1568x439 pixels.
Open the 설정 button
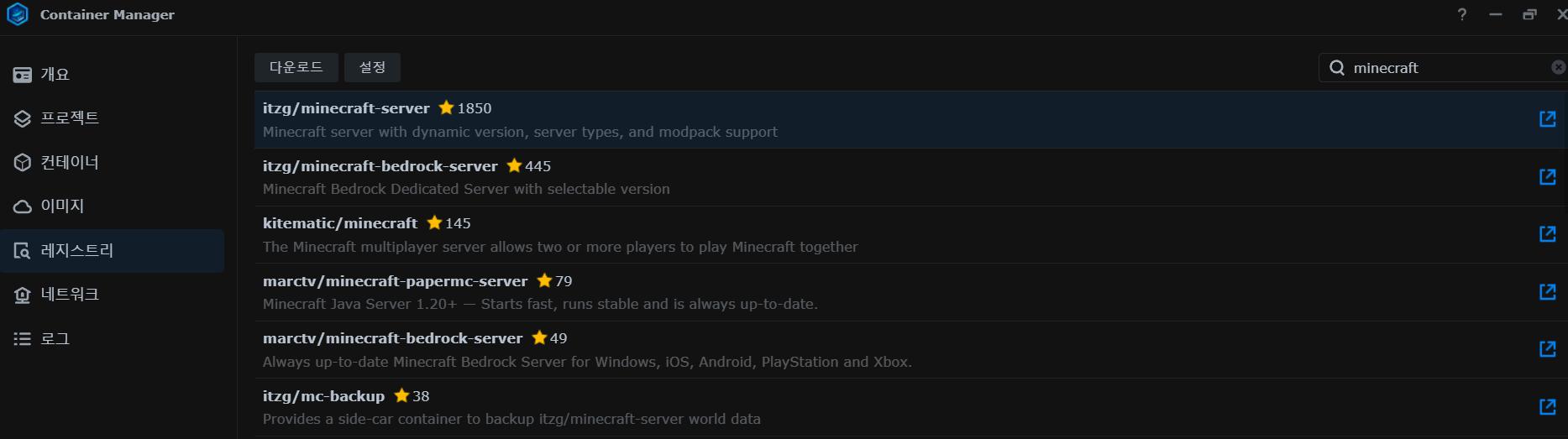pos(372,67)
